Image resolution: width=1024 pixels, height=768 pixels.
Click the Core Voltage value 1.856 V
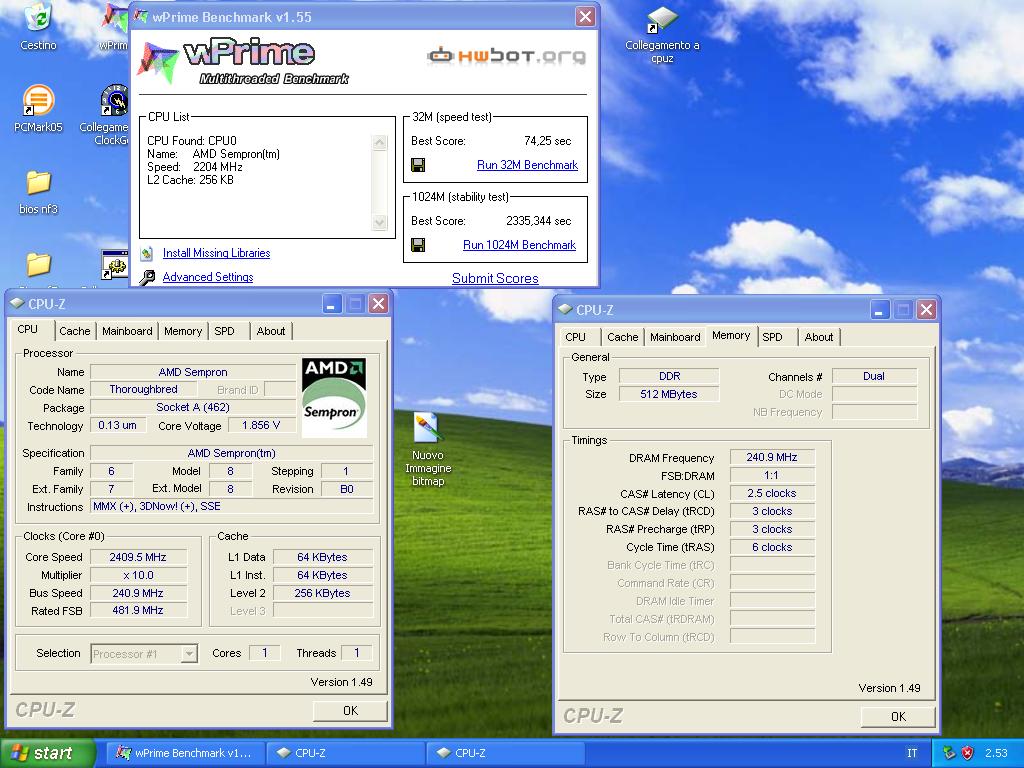point(261,425)
